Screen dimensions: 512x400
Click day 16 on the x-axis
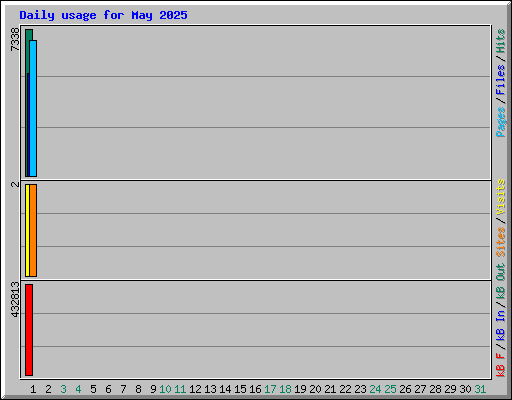(255, 389)
